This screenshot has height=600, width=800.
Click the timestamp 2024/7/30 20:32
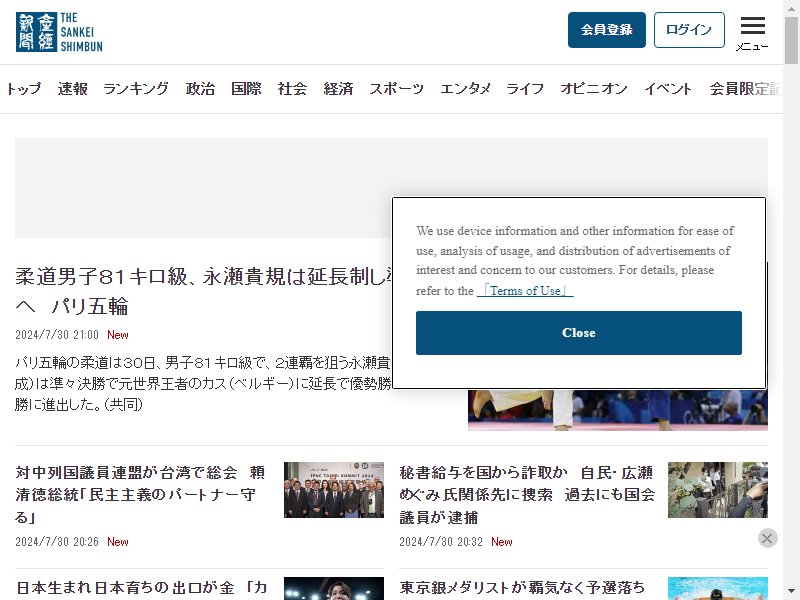pyautogui.click(x=441, y=542)
